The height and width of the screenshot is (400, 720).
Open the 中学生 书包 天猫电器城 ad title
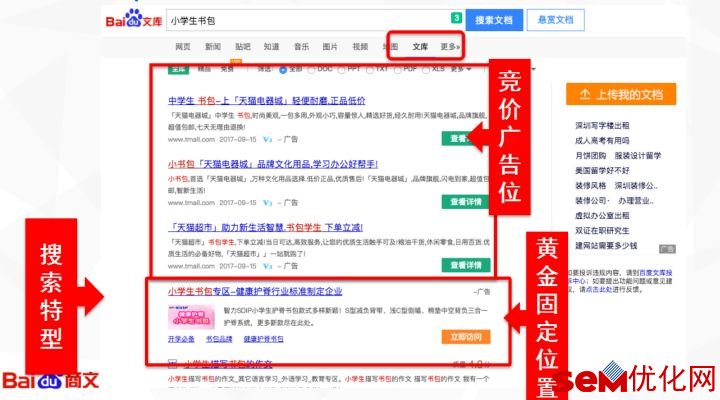266,101
